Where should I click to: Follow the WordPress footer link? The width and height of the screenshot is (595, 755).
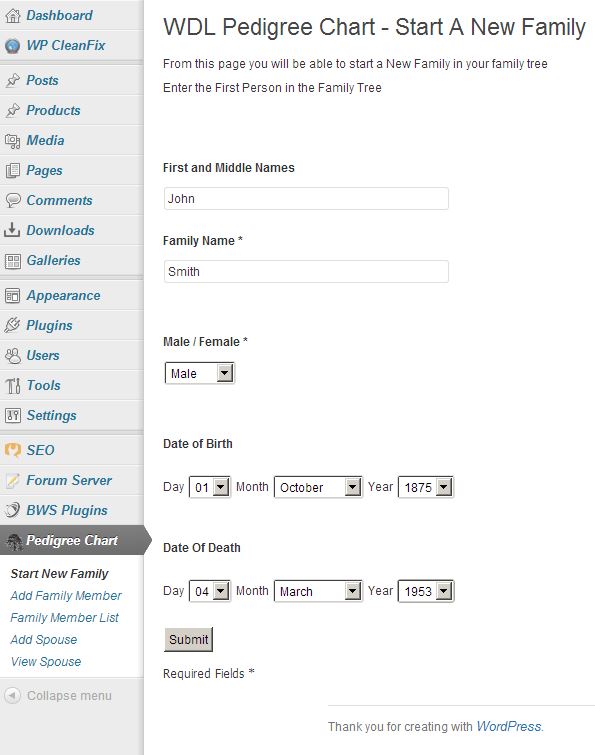pos(509,726)
